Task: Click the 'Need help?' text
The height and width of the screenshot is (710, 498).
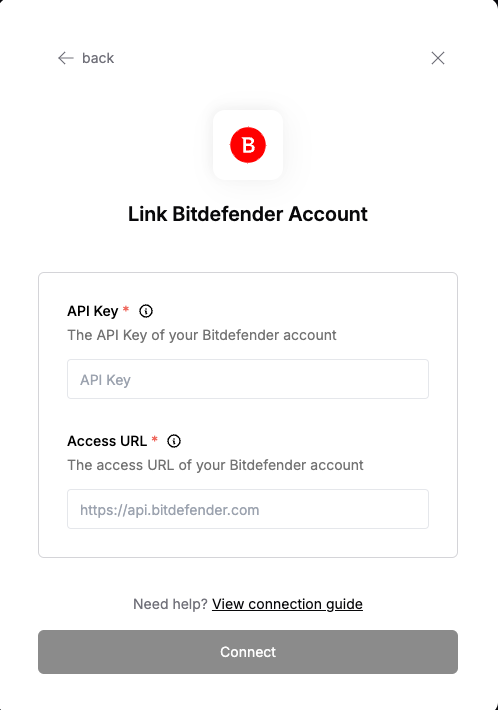Action: tap(170, 604)
